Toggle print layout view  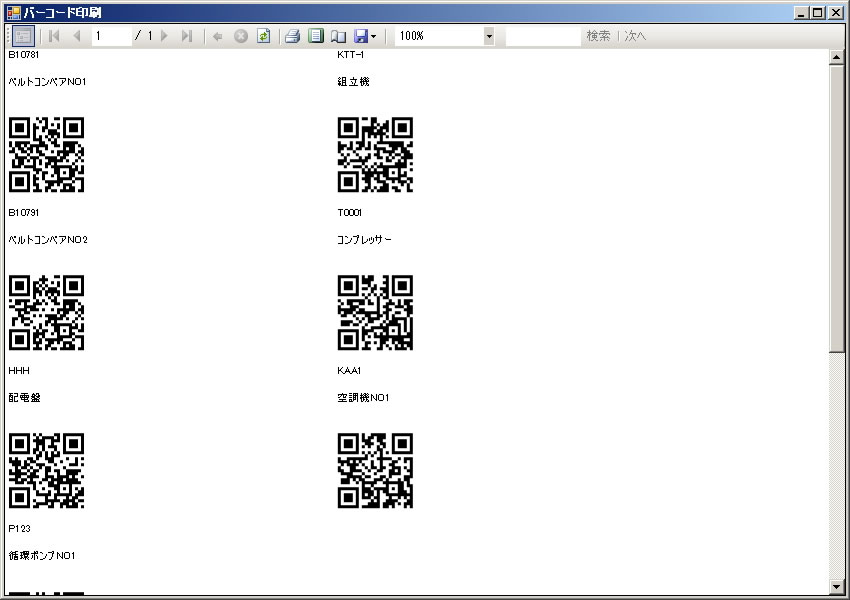click(x=315, y=36)
